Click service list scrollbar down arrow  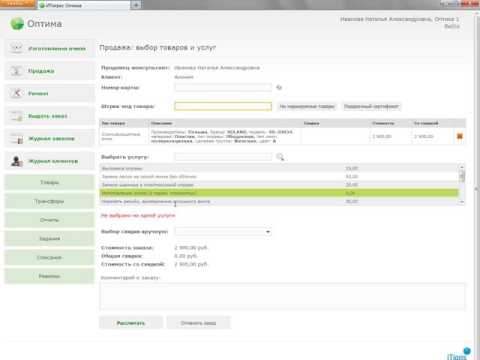pyautogui.click(x=462, y=202)
